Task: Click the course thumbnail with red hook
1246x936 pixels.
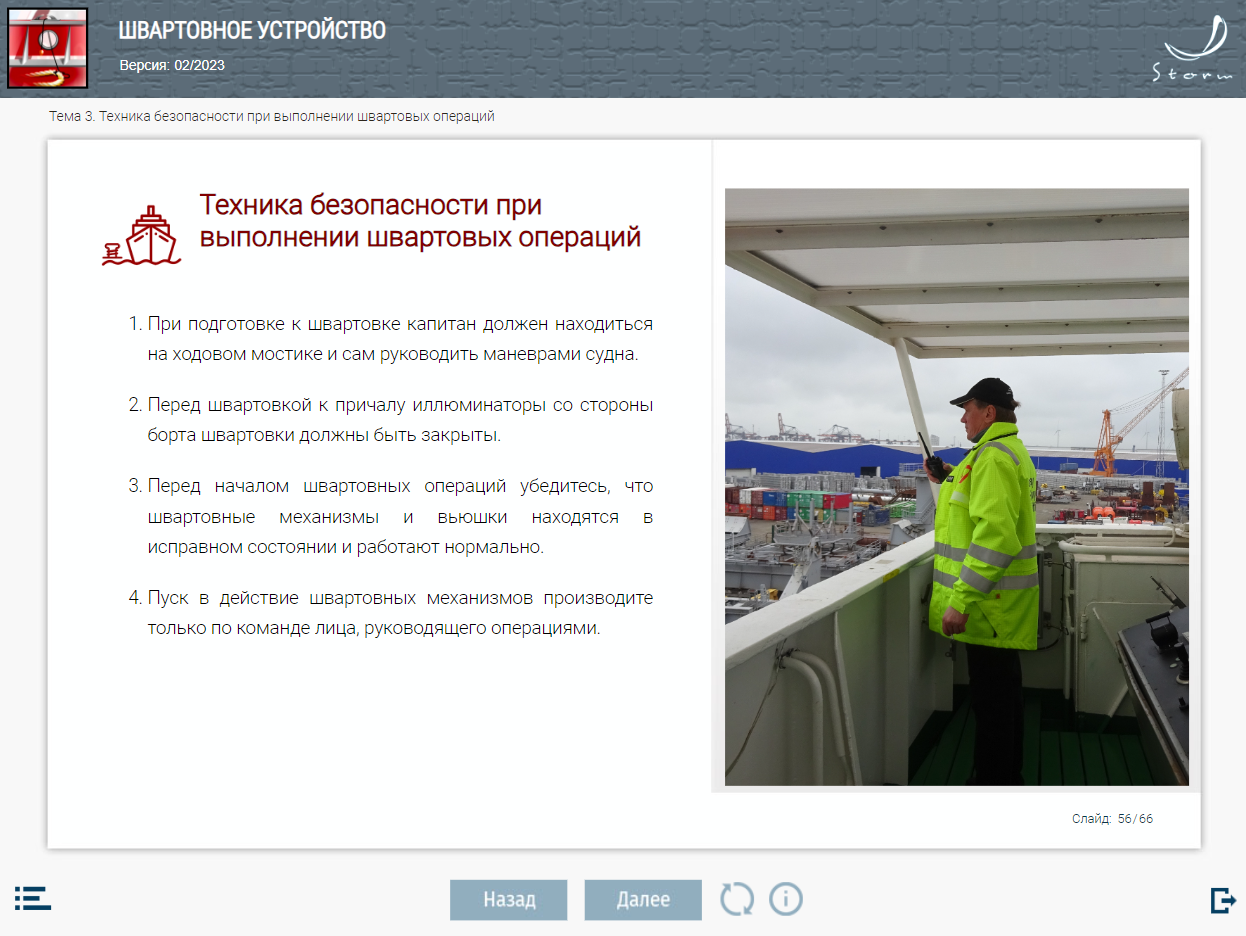Action: pos(48,48)
